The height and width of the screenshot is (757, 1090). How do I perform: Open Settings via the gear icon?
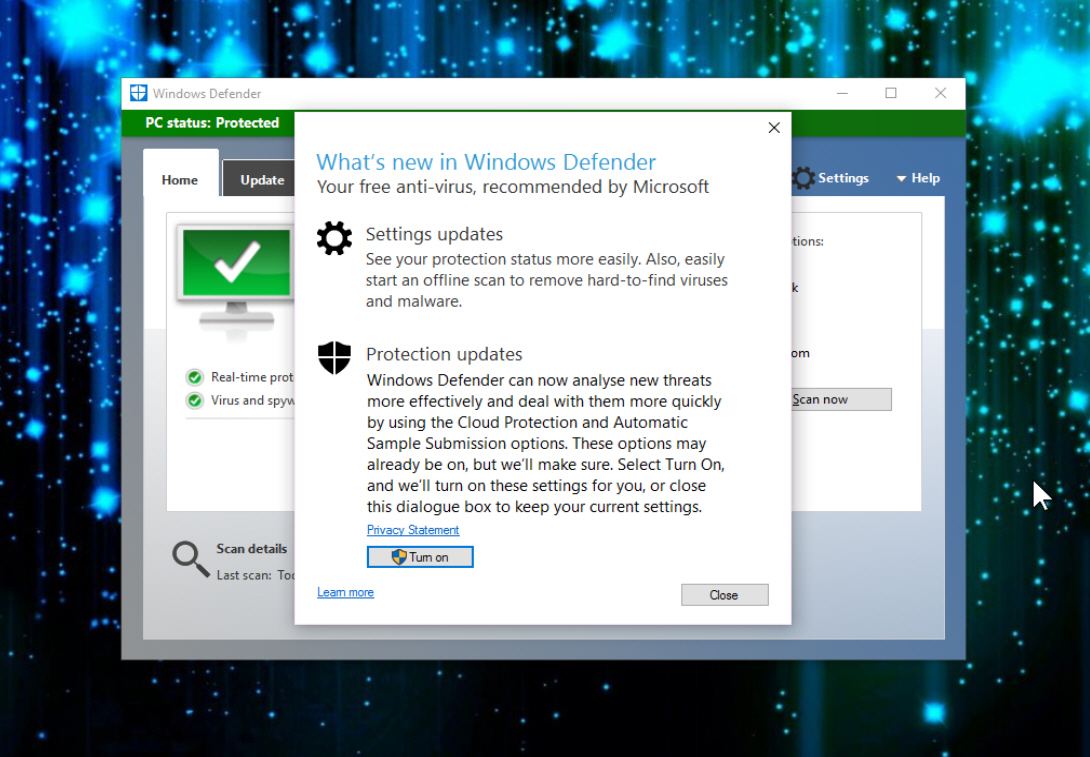[x=804, y=179]
